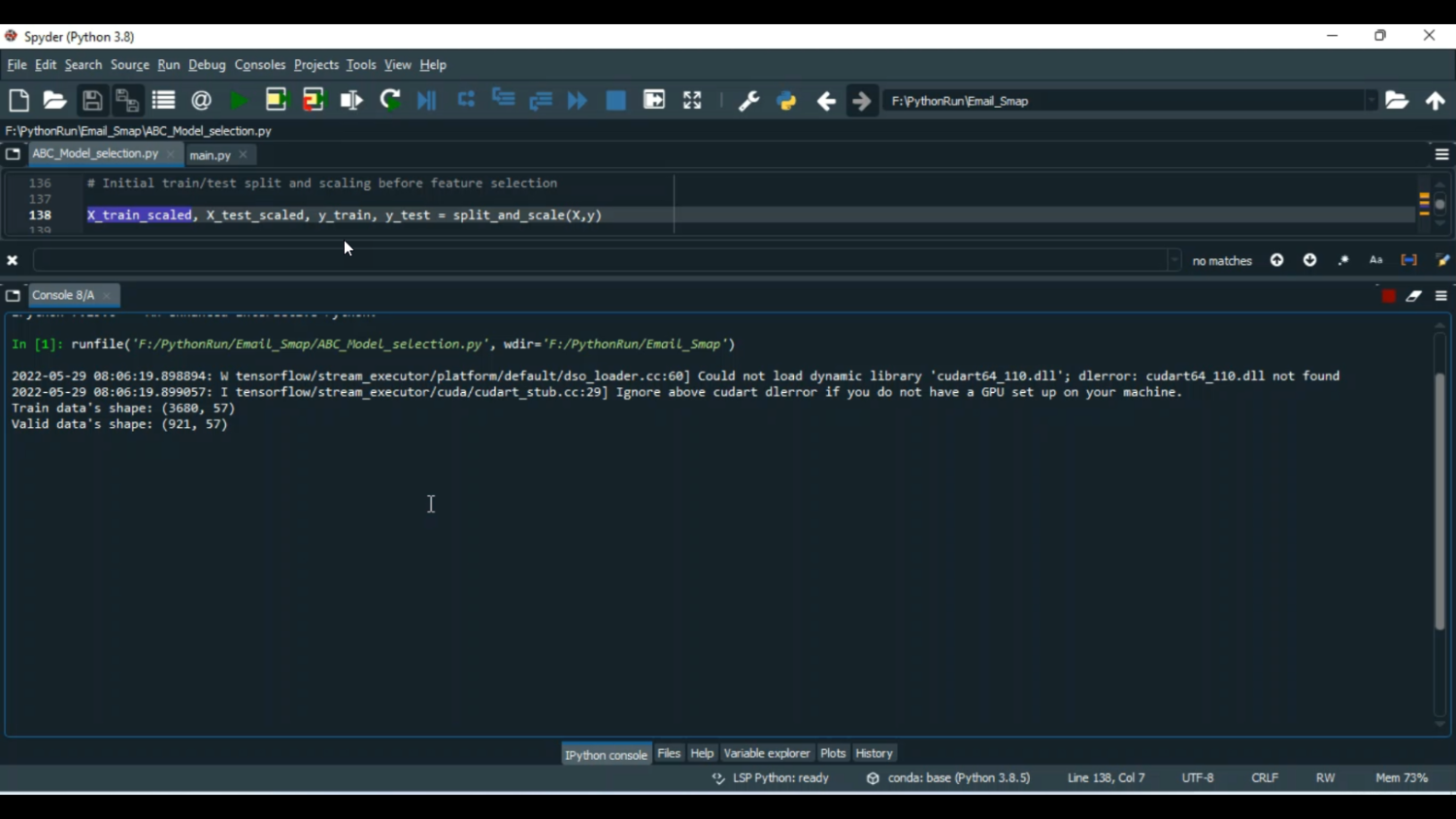The width and height of the screenshot is (1456, 819).
Task: Toggle whole words search option
Action: 1408,260
